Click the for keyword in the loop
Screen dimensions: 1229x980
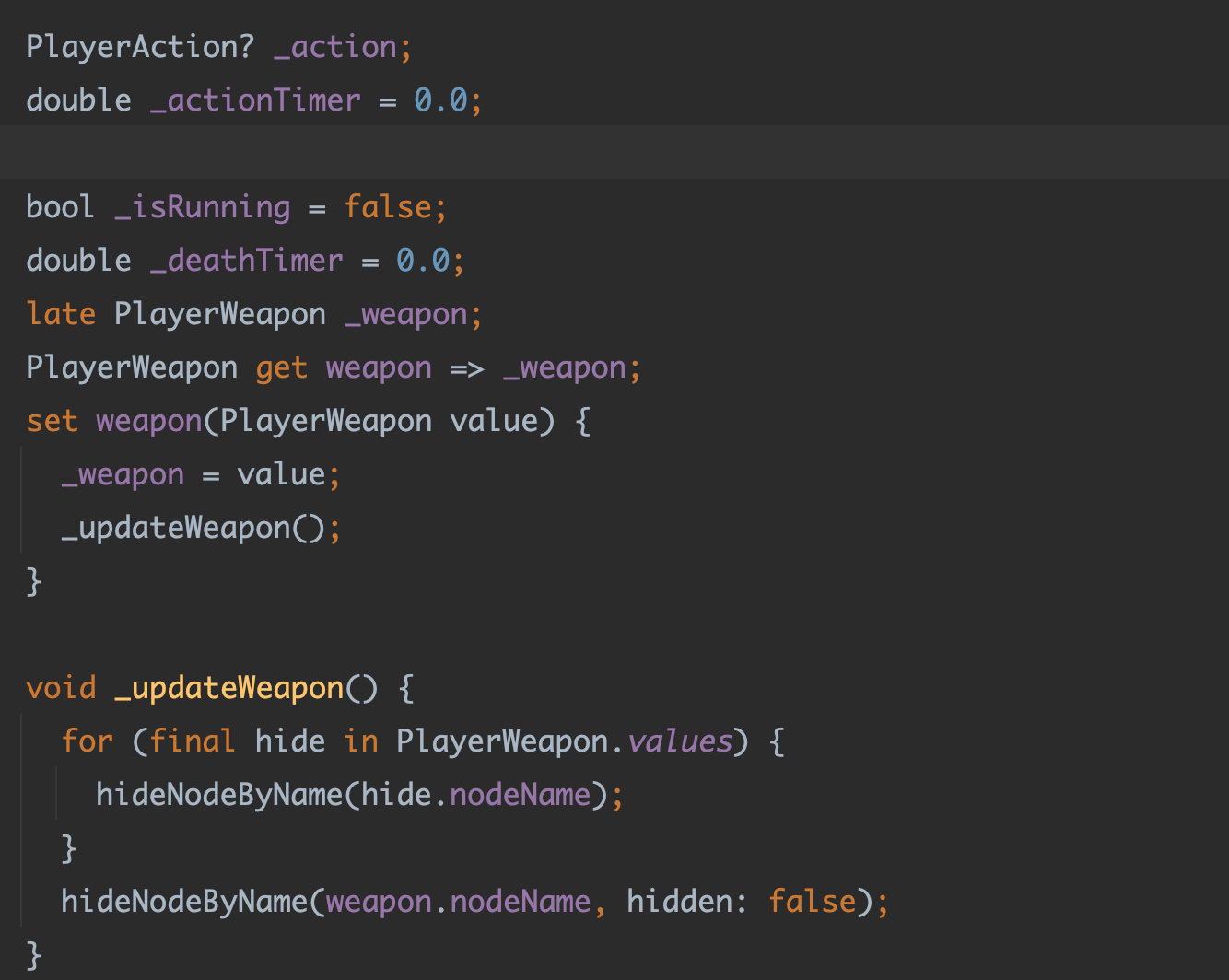coord(88,741)
